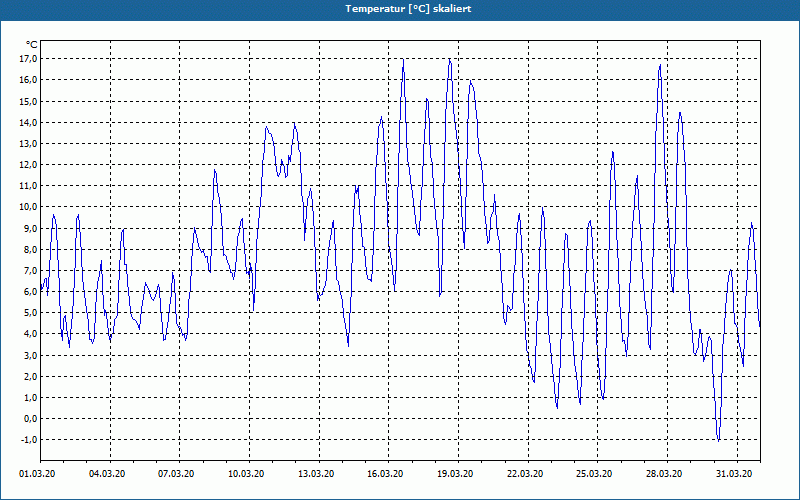Select the 10.03.20 date label
The width and height of the screenshot is (800, 500).
tap(246, 474)
